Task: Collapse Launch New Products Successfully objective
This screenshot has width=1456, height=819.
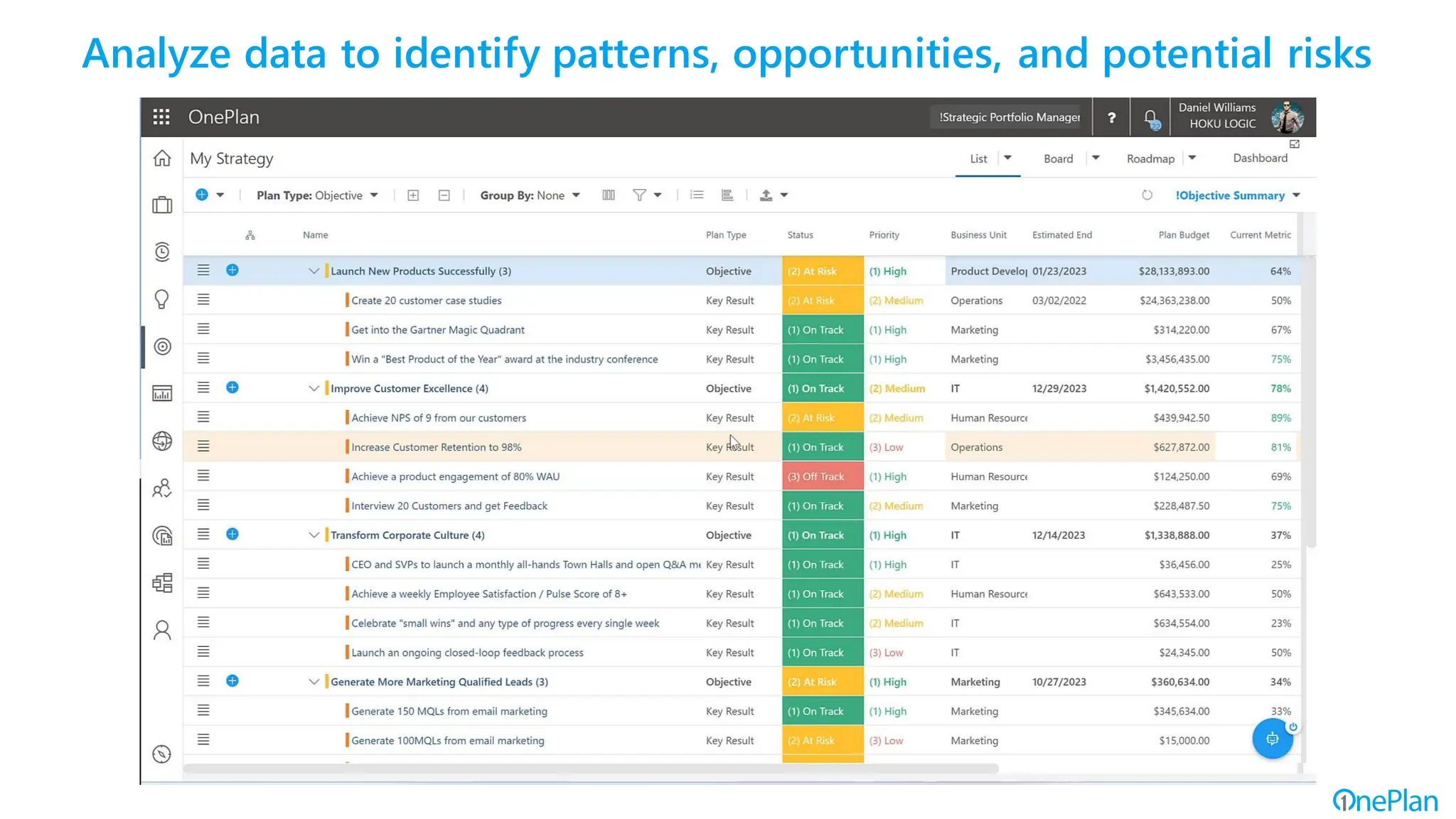Action: tap(314, 271)
